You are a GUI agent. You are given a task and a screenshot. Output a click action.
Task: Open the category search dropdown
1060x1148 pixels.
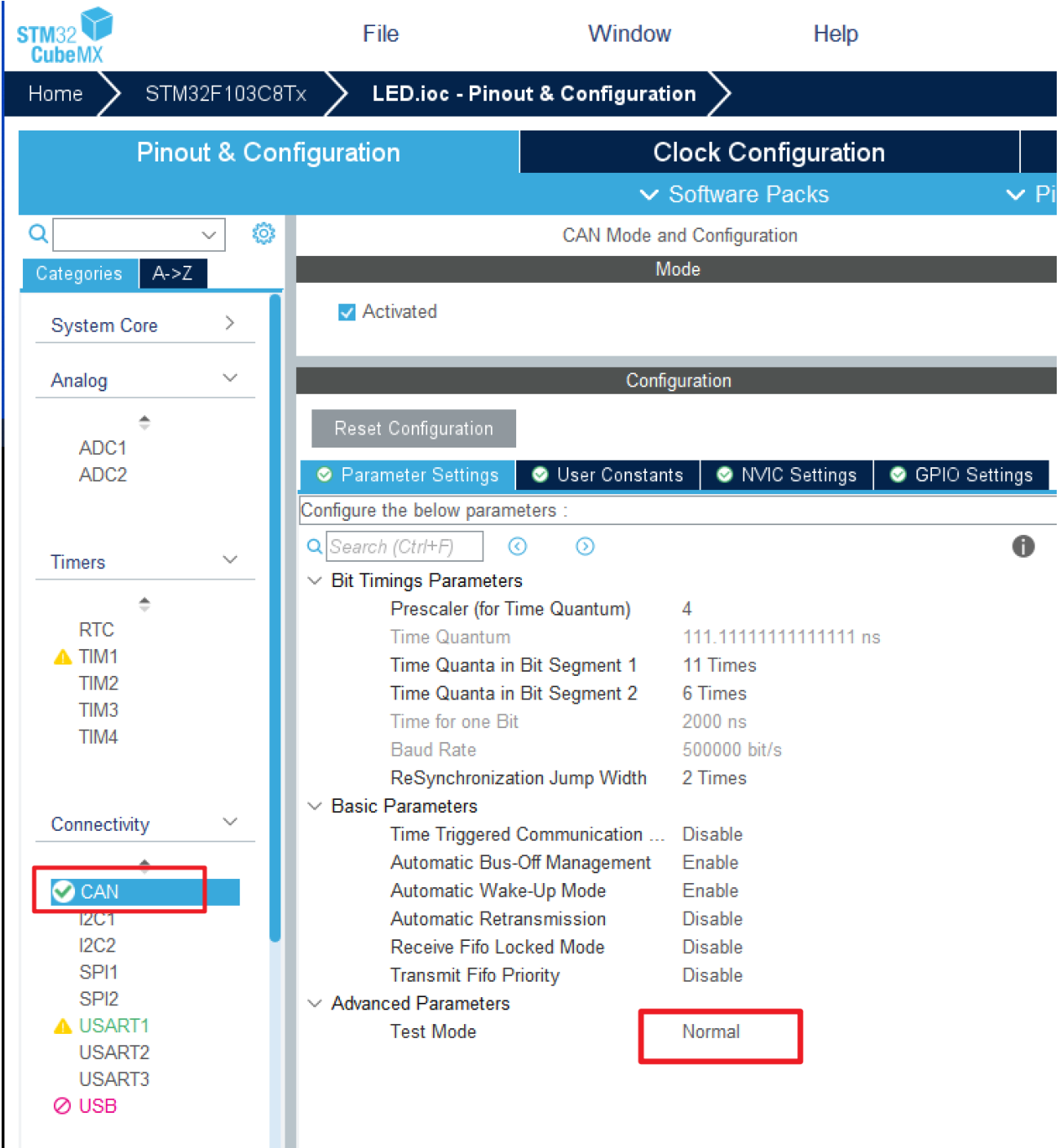point(209,235)
